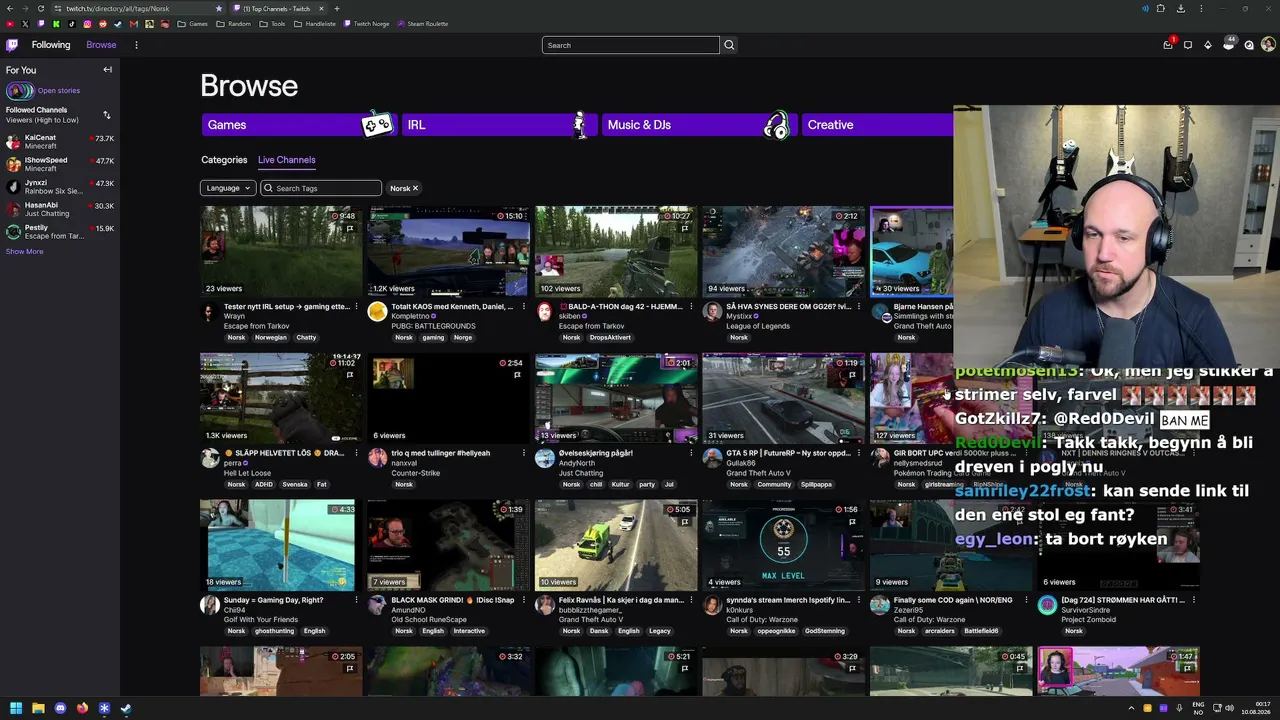
Task: Open Komplettno's PUBG stream thumbnail
Action: tap(448, 252)
